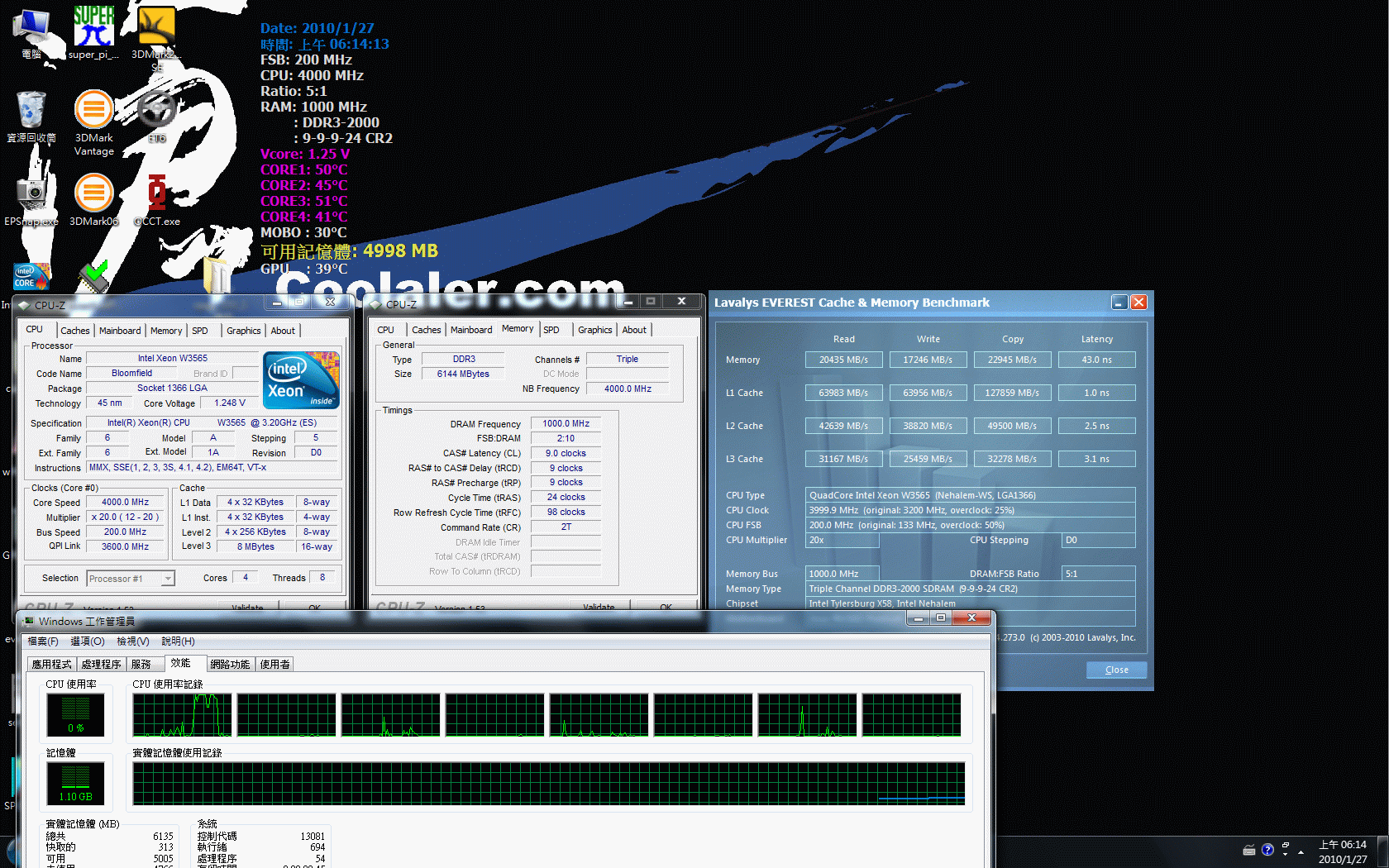Open the ET6 steering wheel icon
Image resolution: width=1389 pixels, height=868 pixels.
pyautogui.click(x=156, y=117)
